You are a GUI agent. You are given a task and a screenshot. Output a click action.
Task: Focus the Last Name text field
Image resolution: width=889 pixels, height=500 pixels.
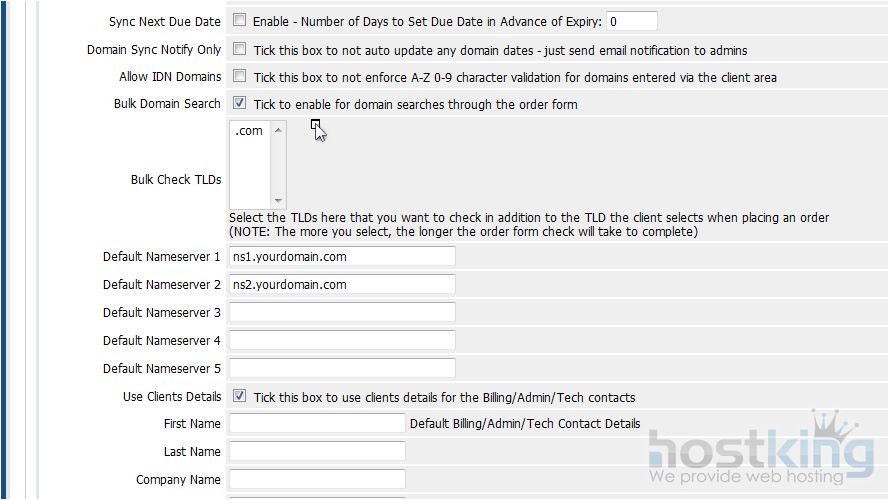[317, 452]
